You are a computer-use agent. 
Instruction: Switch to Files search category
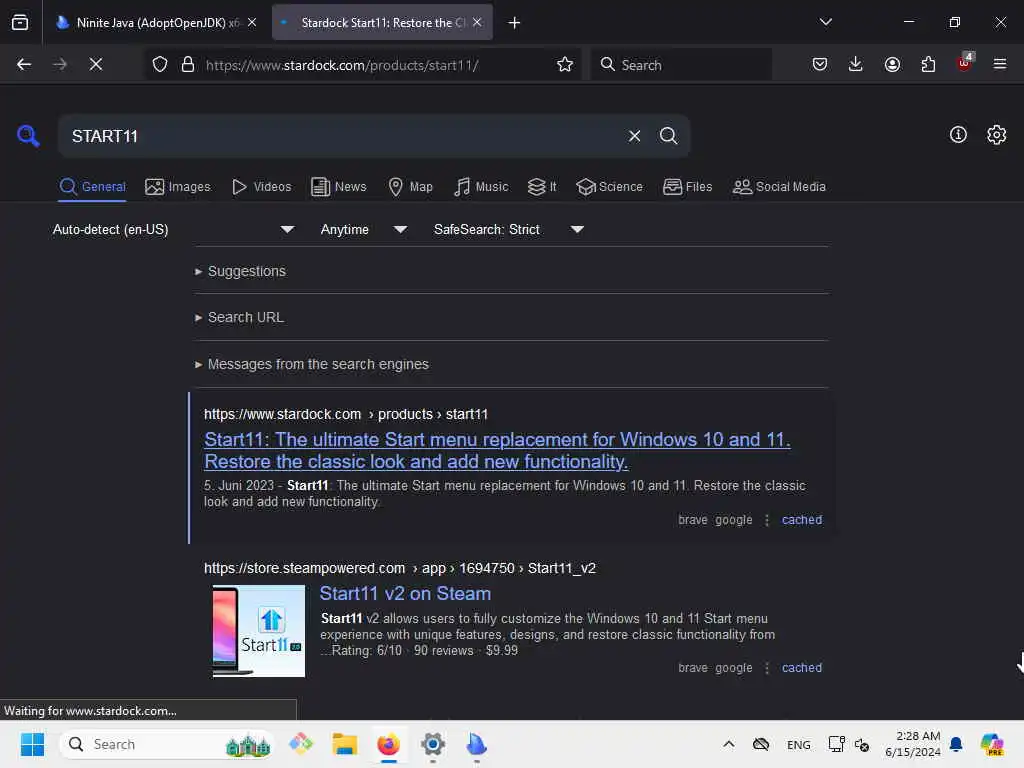click(x=687, y=187)
